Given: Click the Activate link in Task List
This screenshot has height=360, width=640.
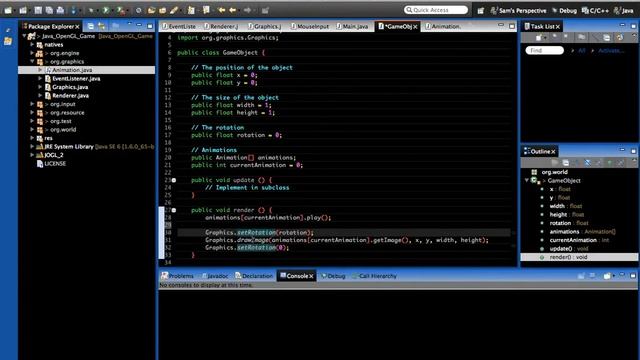Looking at the screenshot, I should 611,51.
